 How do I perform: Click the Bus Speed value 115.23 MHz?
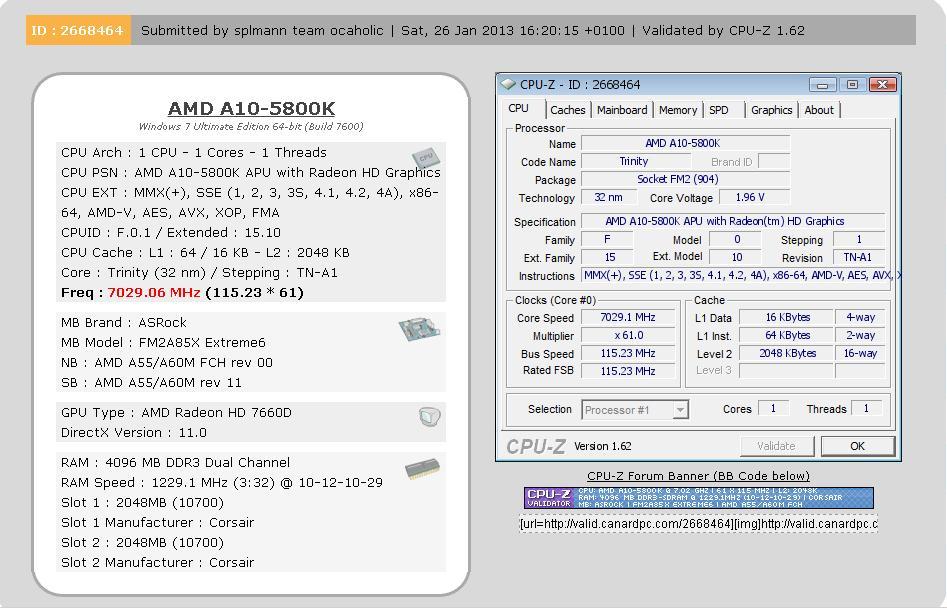[628, 353]
